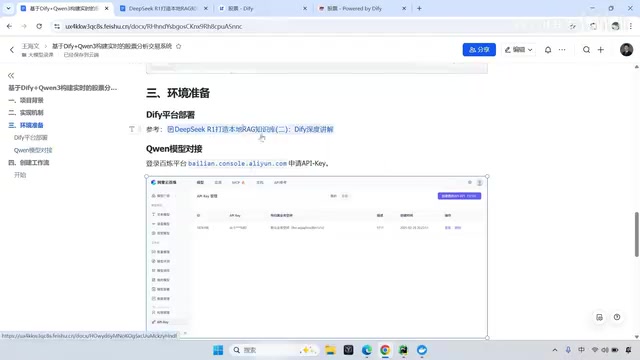Screen dimensions: 640x360
Task: Open Chrome profile avatar in toolbar
Action: (616, 26)
